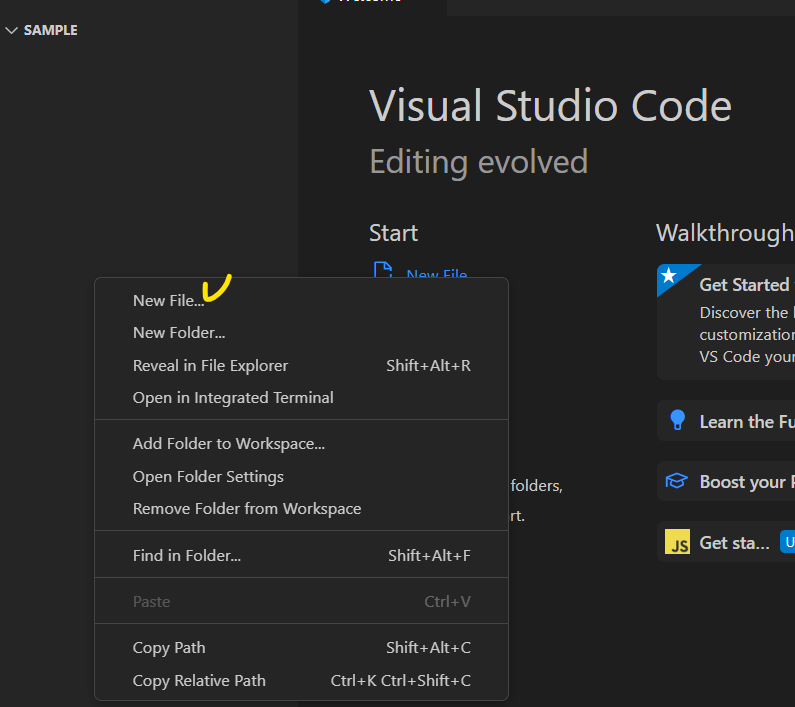Screen dimensions: 795x707
Task: Click the New File link under Start
Action: click(437, 273)
